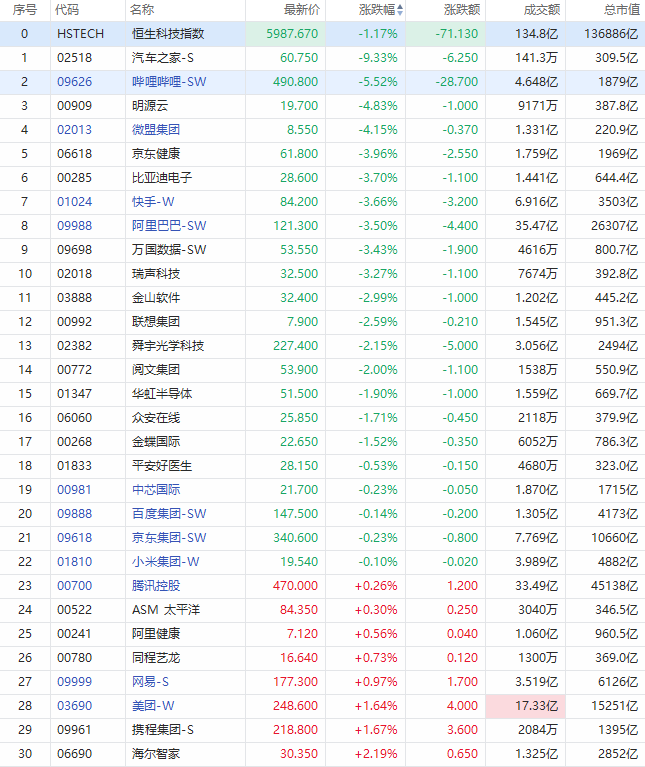The height and width of the screenshot is (767, 645).
Task: Open stock code 02013 link
Action: coord(74,130)
